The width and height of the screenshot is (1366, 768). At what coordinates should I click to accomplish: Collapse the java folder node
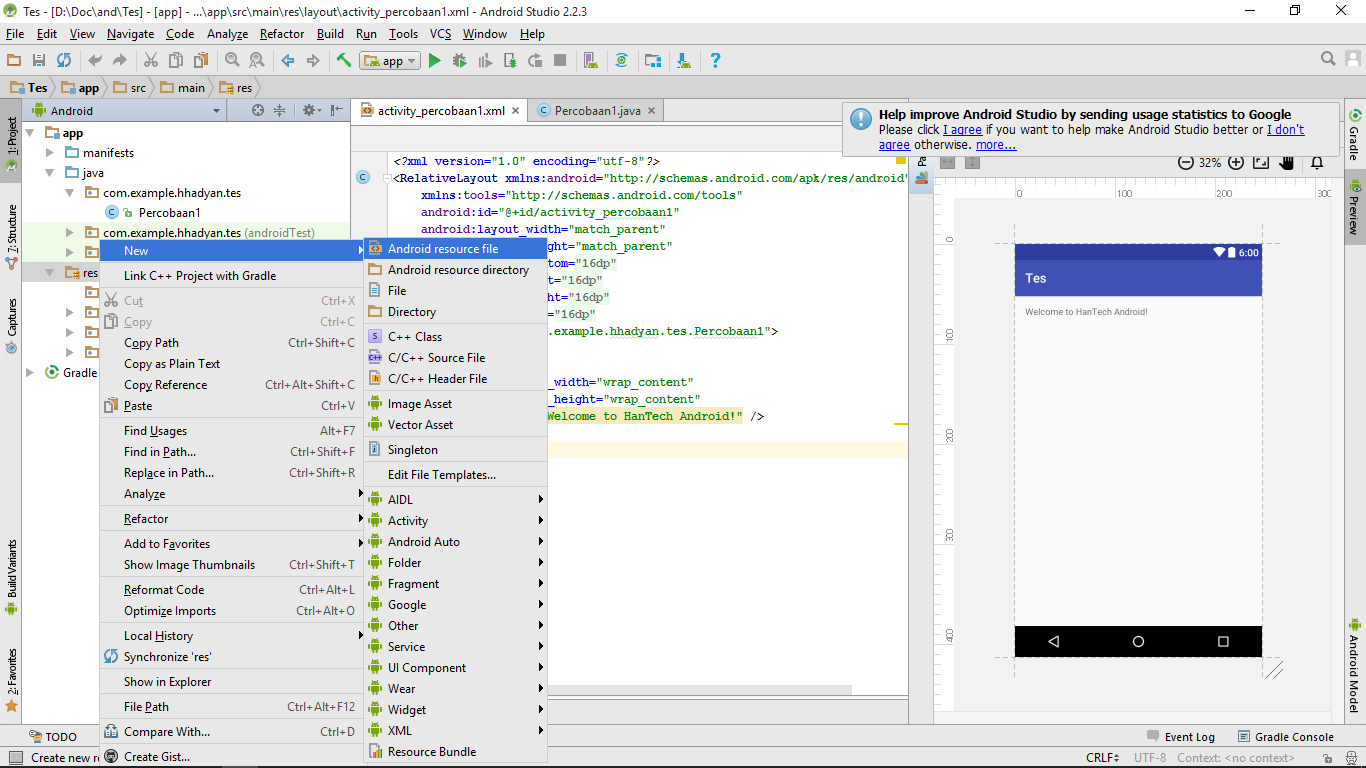50,173
